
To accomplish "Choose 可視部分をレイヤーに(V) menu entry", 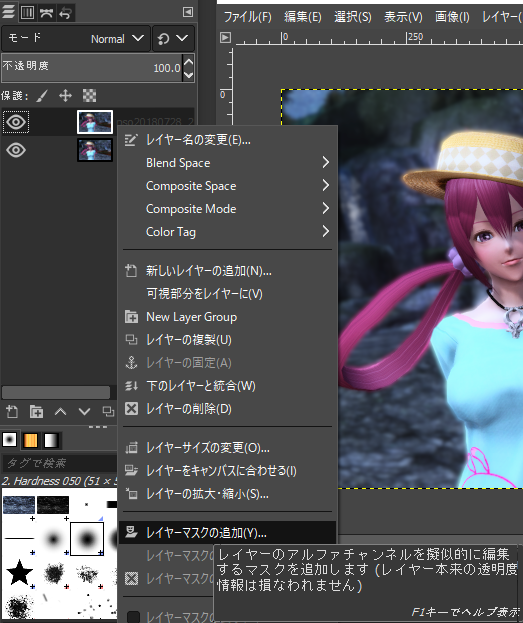I will [x=227, y=294].
